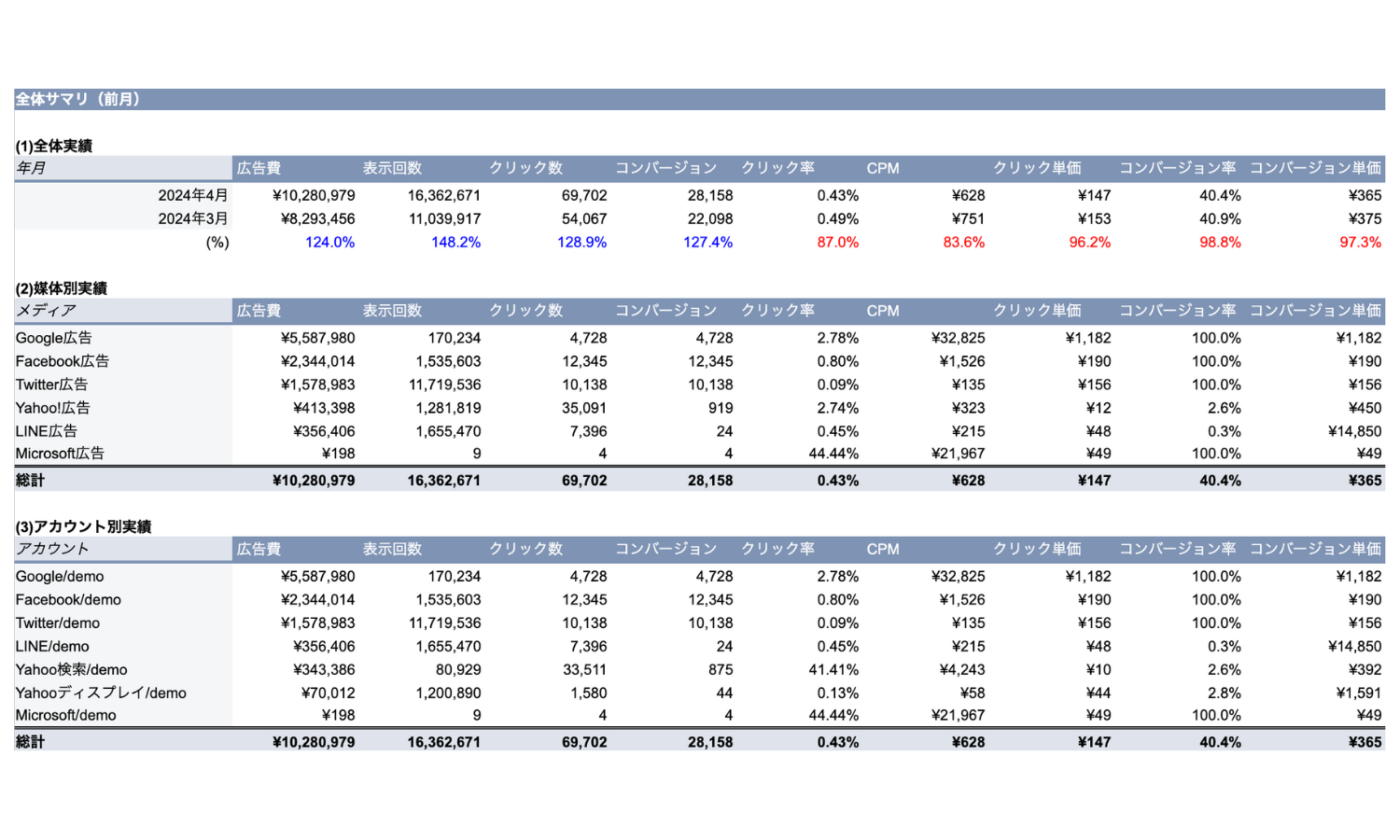Select the Twitter広告 media row label
This screenshot has height=840, width=1400.
(51, 385)
